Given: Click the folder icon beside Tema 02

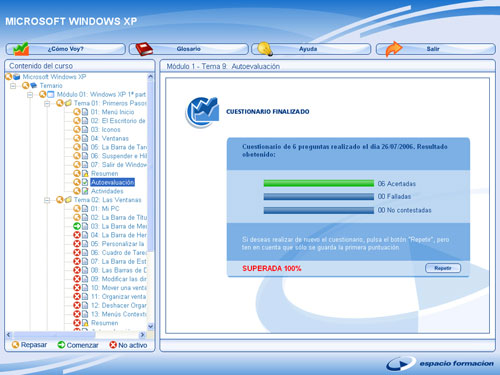Looking at the screenshot, I should tap(68, 200).
